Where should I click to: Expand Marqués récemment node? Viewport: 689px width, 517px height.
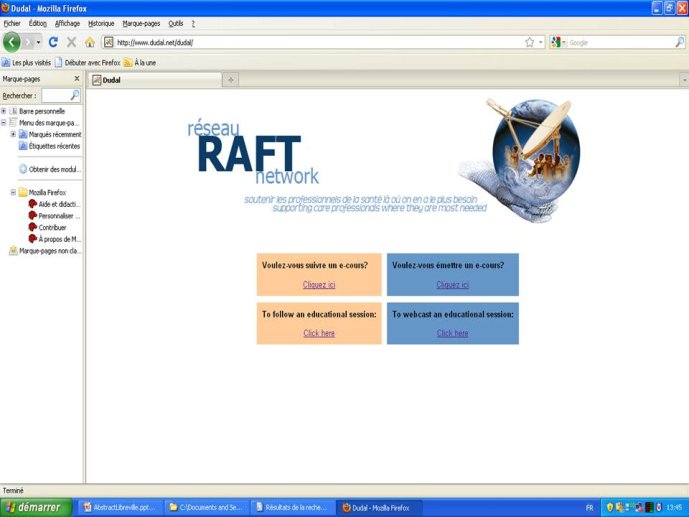pos(13,134)
